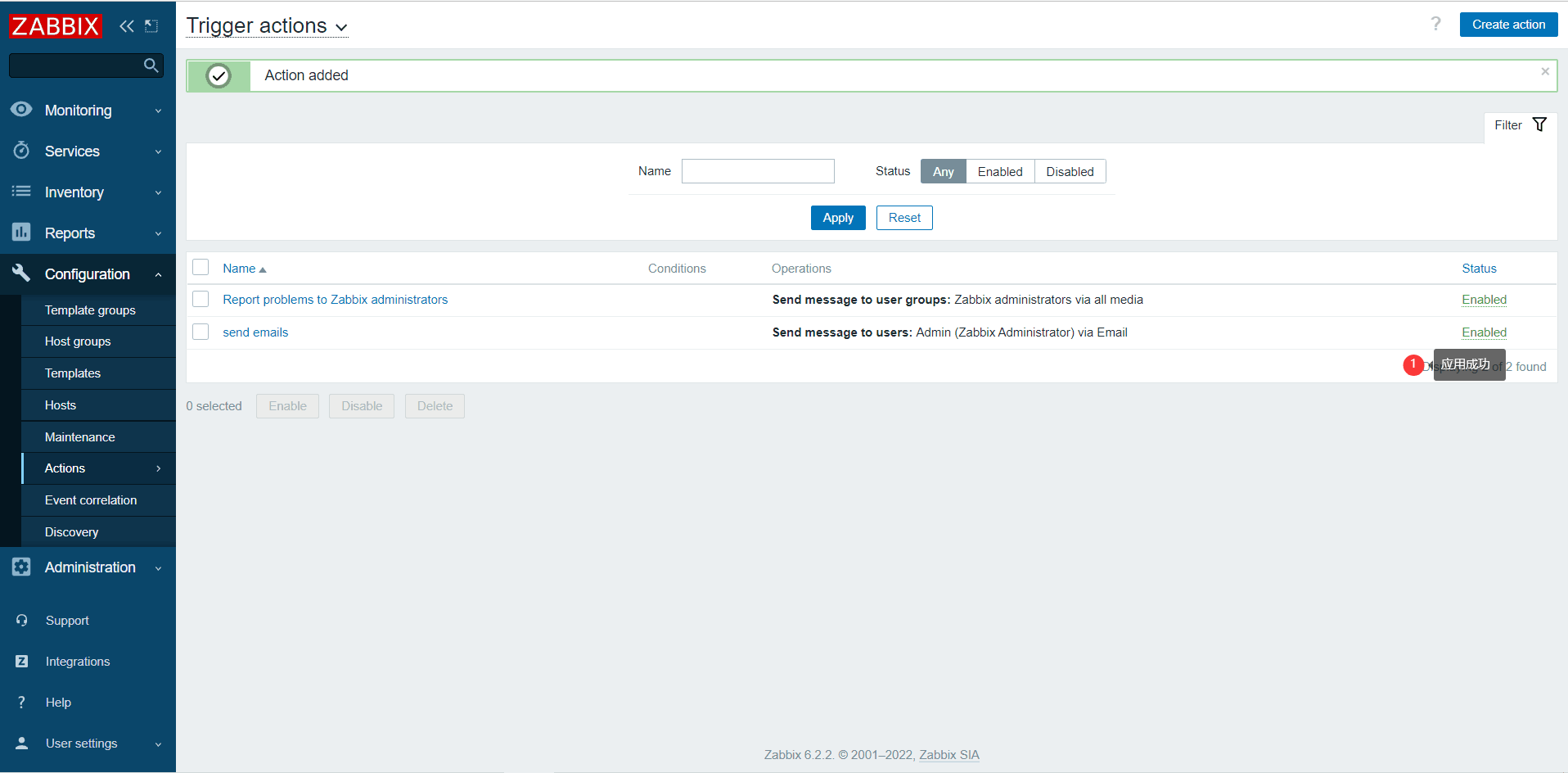Focus the Name filter input field
The image size is (1568, 773).
(758, 171)
